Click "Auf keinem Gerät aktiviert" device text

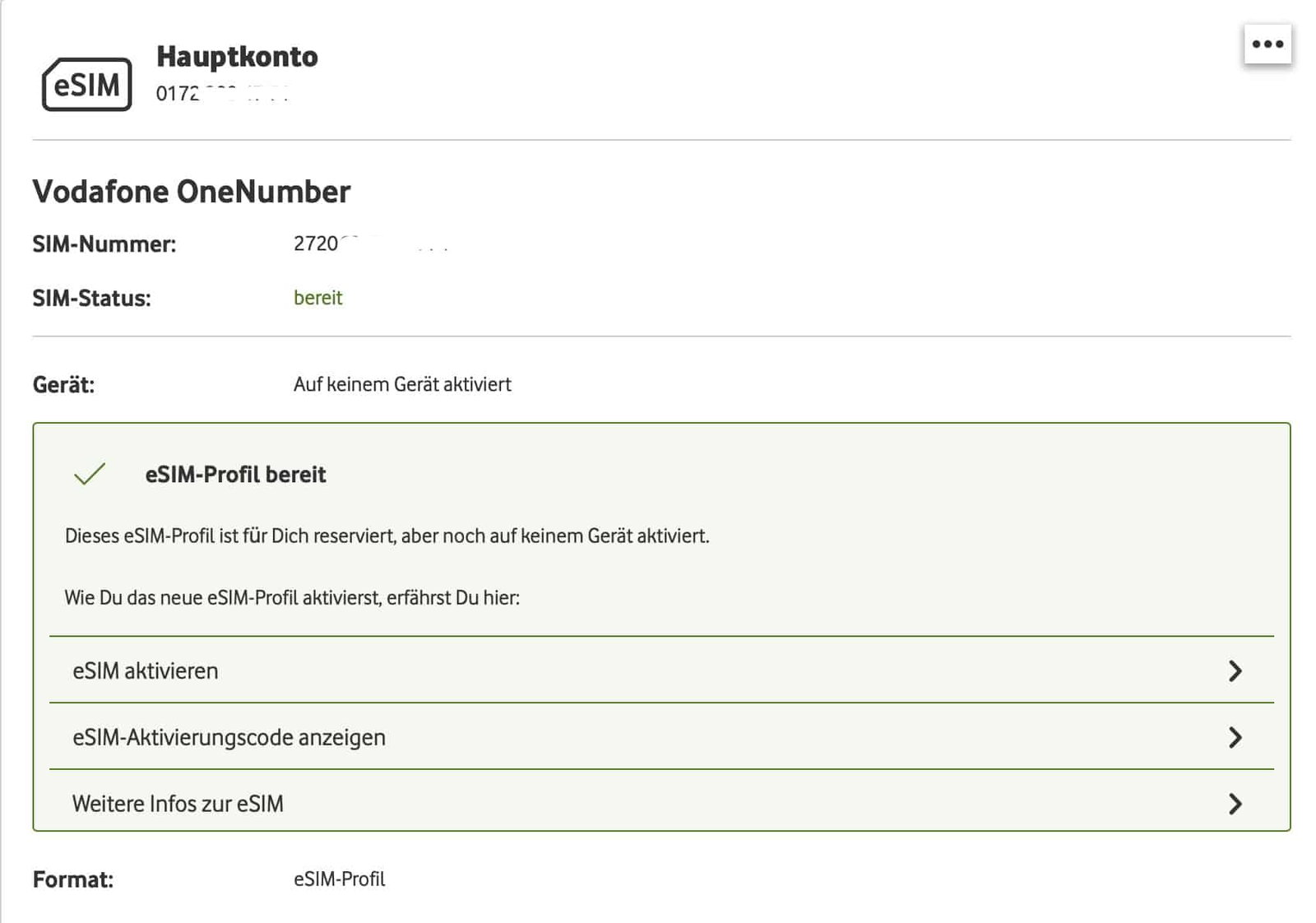coord(402,384)
